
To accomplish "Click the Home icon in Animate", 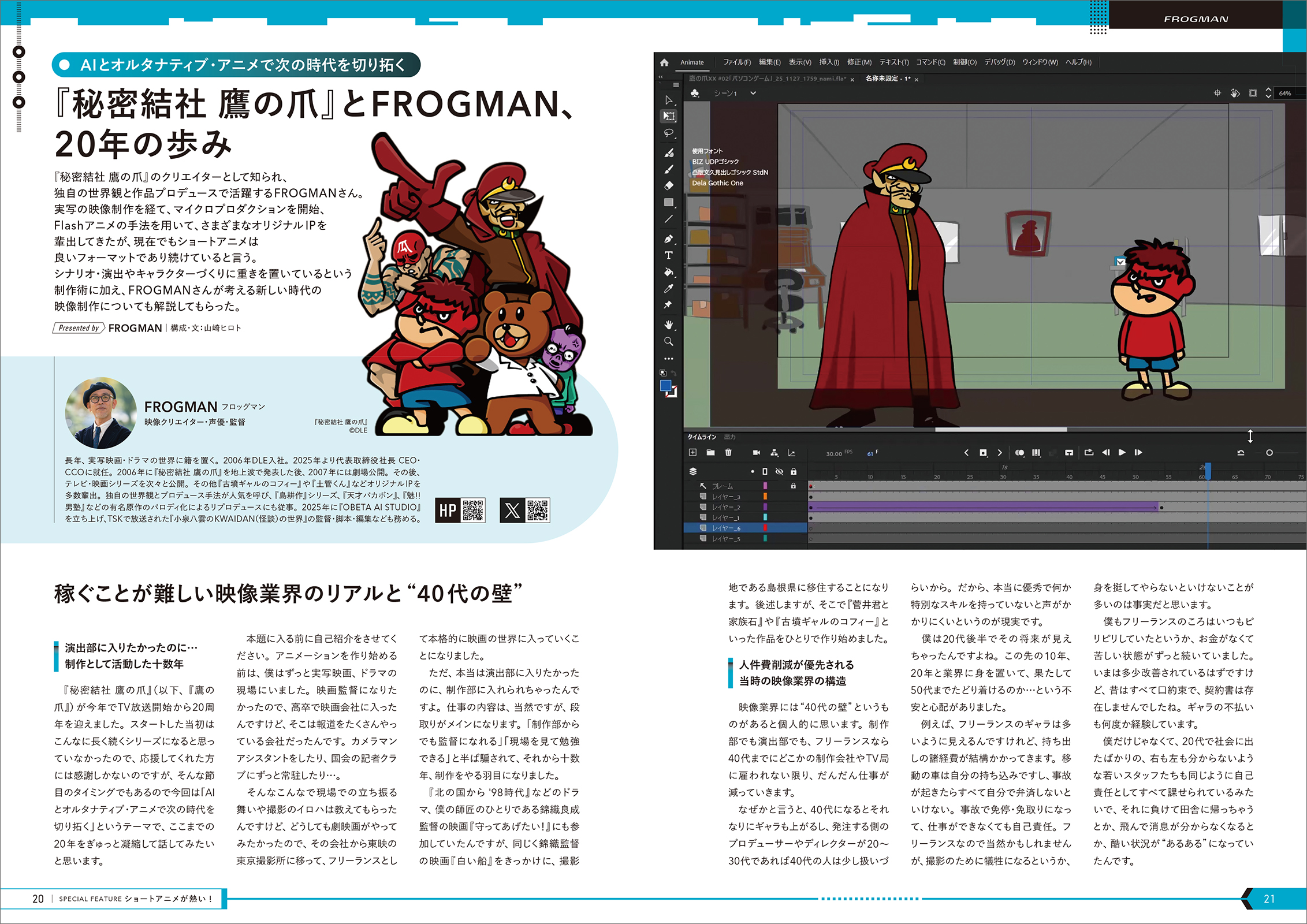I will [x=664, y=62].
